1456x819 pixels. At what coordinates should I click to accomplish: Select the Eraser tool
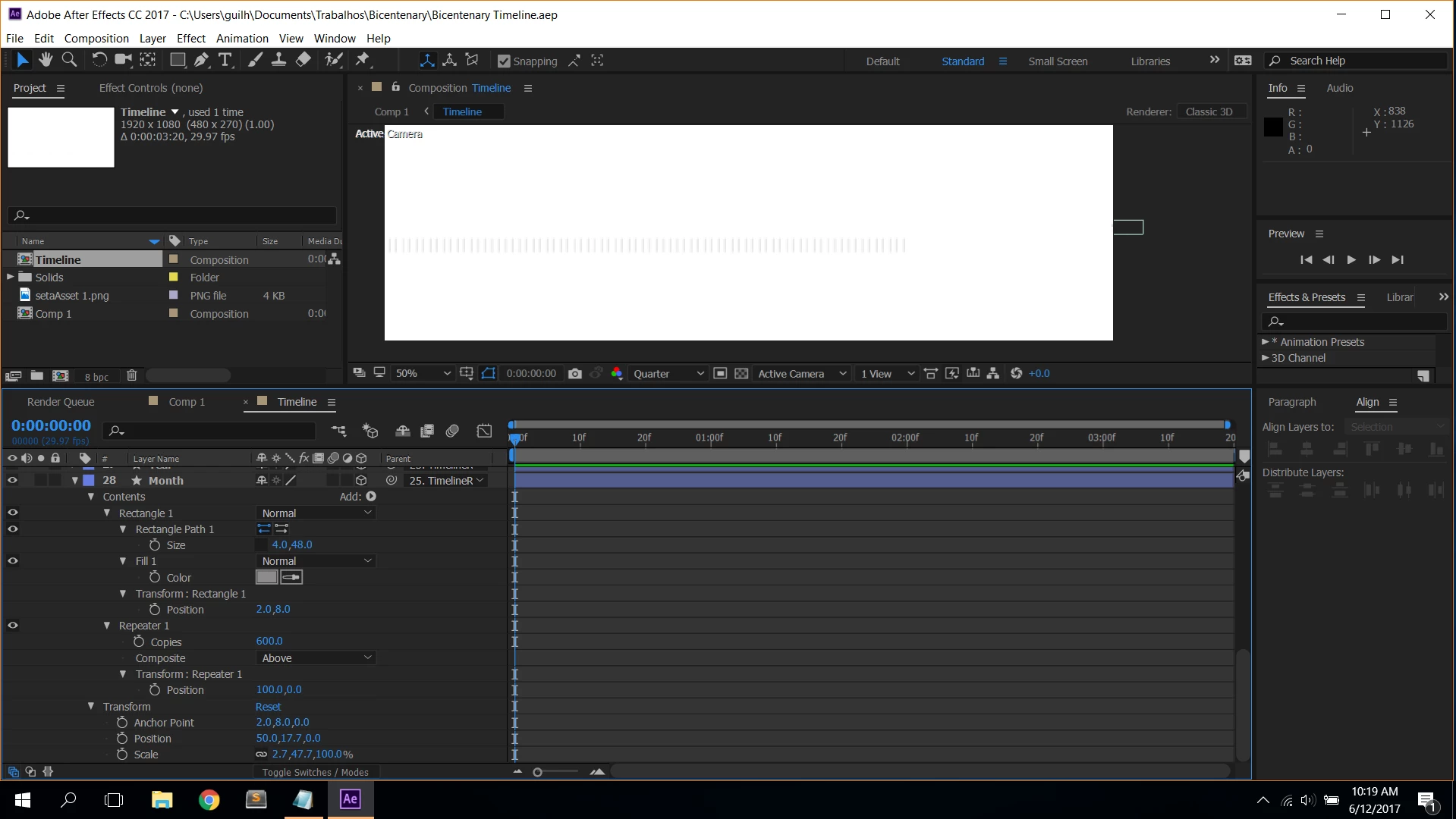coord(303,60)
